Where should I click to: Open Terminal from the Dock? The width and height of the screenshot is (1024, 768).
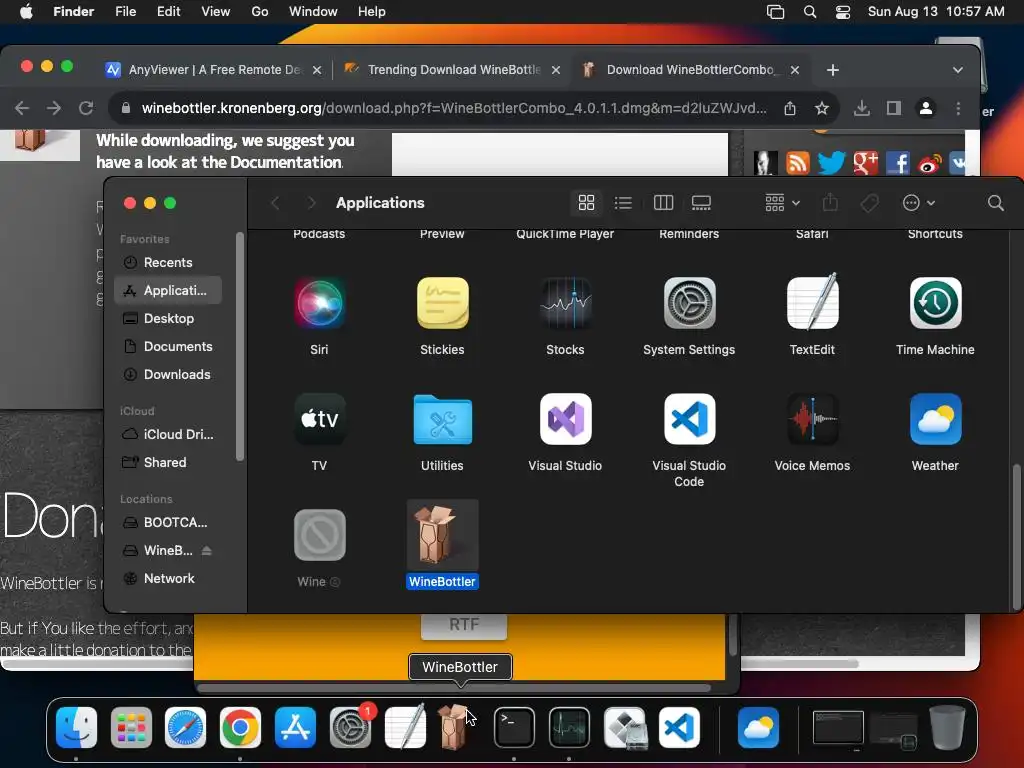514,728
